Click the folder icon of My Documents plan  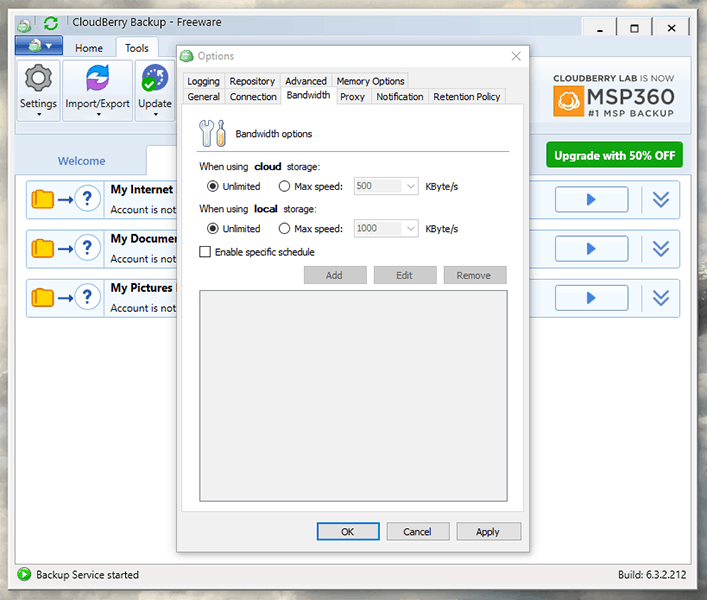coord(43,248)
